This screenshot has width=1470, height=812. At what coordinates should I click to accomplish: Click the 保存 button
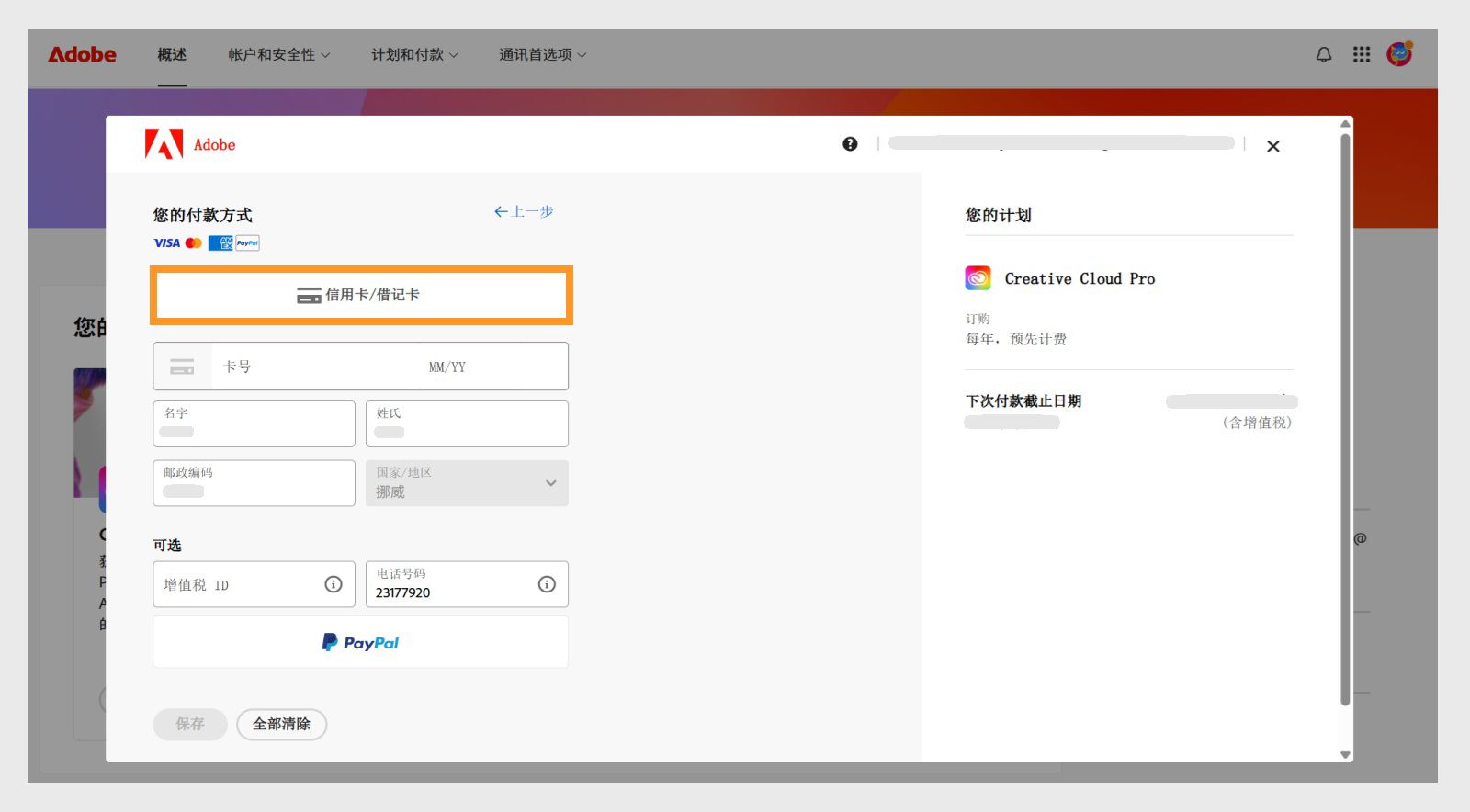[x=190, y=724]
